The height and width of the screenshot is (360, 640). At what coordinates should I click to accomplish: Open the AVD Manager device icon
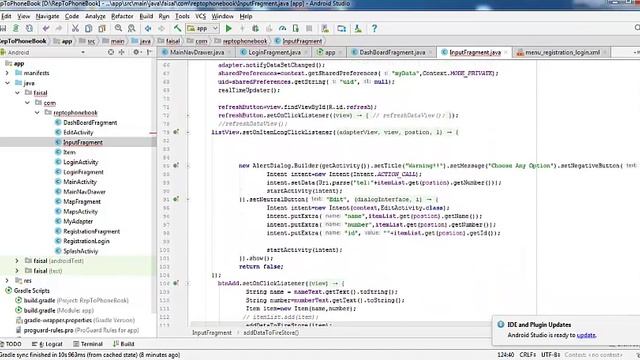pyautogui.click(x=342, y=28)
